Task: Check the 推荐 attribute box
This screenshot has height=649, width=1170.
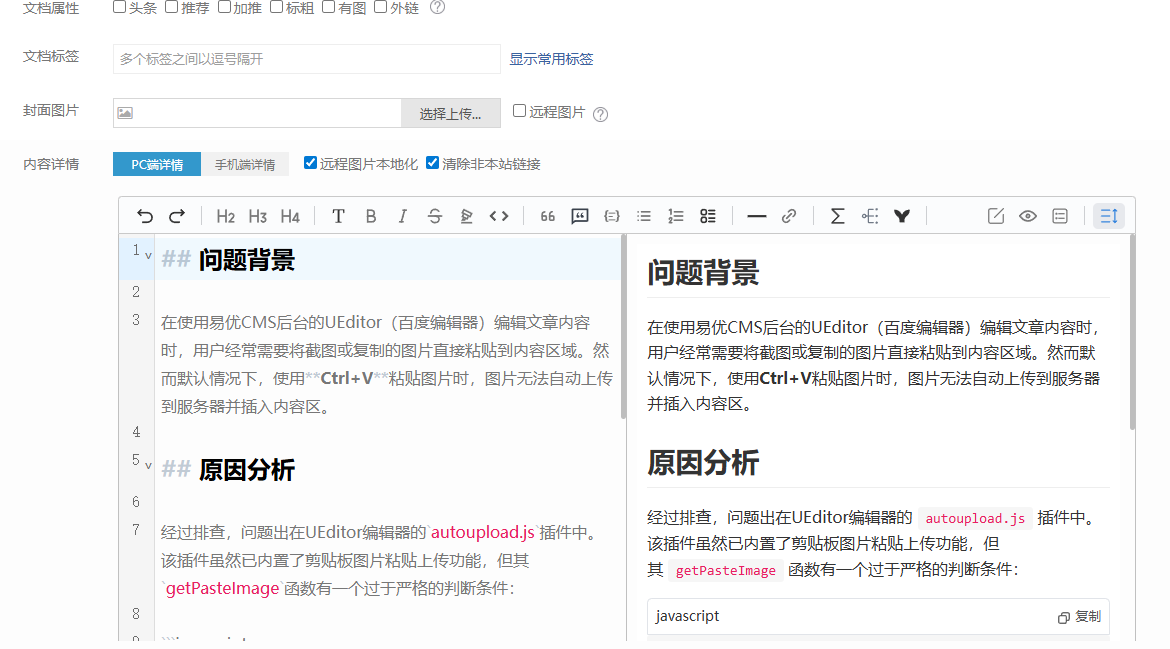Action: tap(172, 7)
